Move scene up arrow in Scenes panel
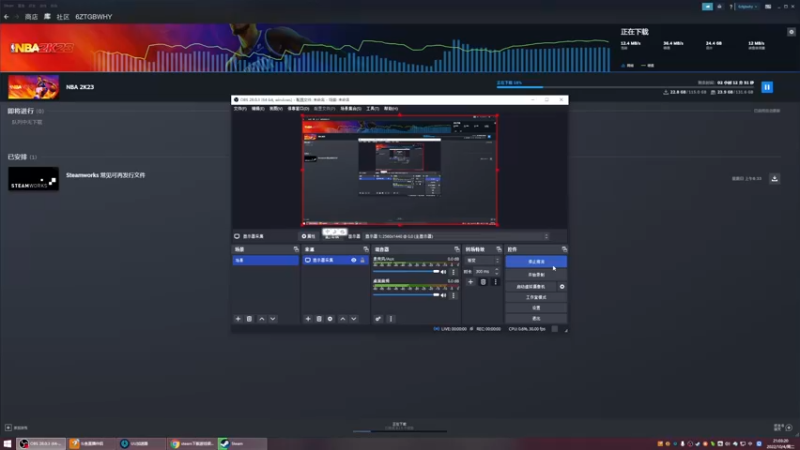 [262, 319]
